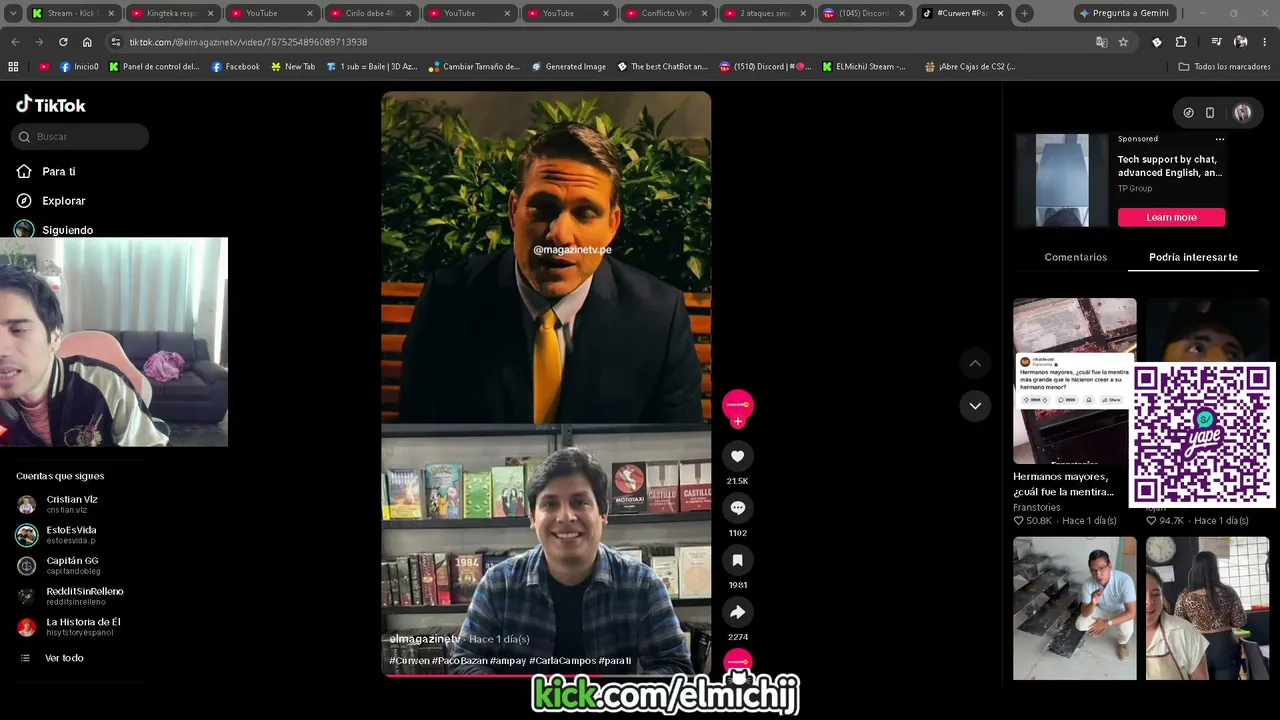Image resolution: width=1280 pixels, height=720 pixels.
Task: Like the video with the heart icon
Action: (738, 456)
